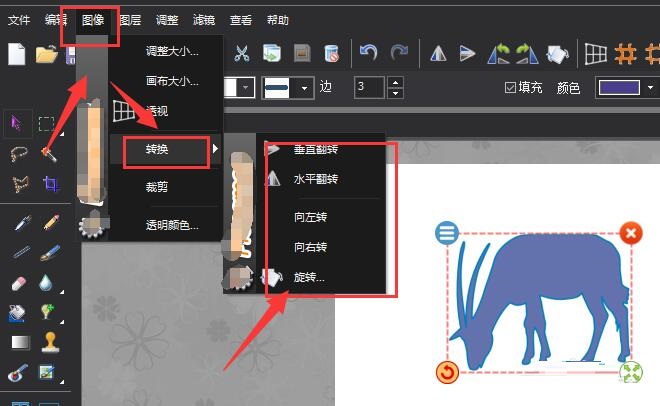
Task: Click the redo arrow icon
Action: pyautogui.click(x=399, y=52)
